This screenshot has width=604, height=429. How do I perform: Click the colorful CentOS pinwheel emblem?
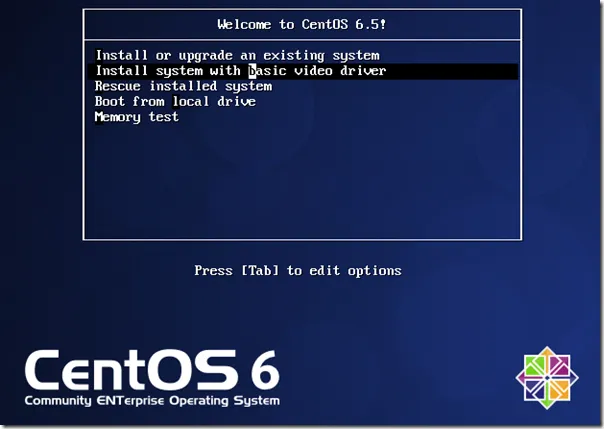tap(547, 378)
